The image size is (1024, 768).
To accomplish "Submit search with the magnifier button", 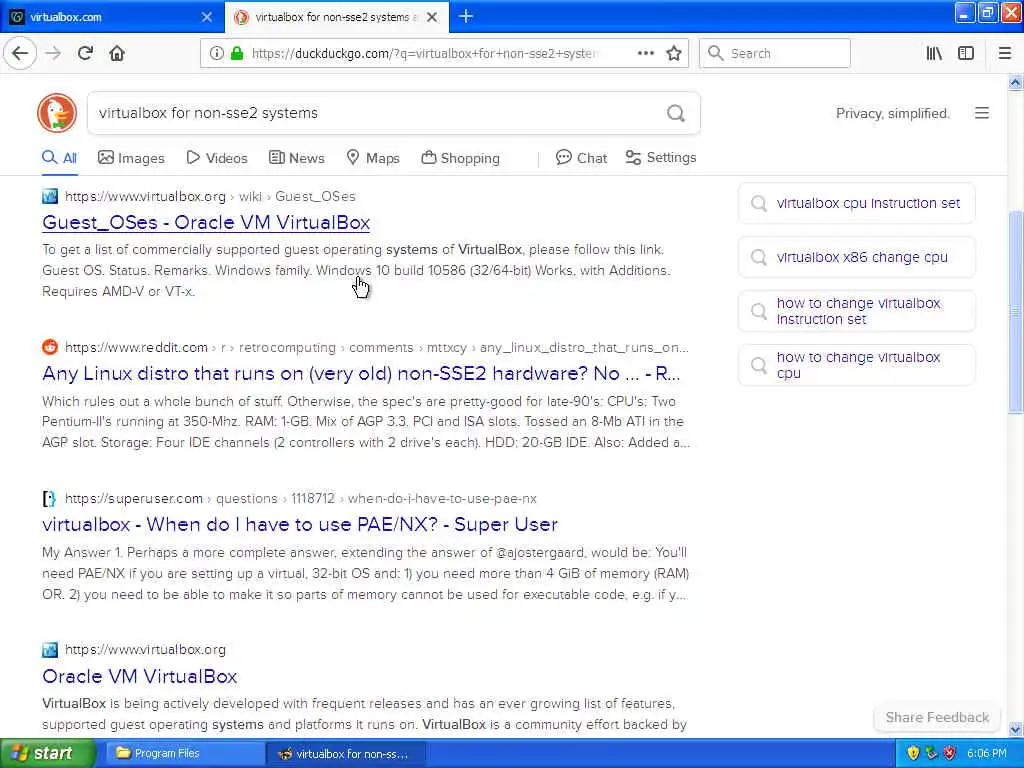I will 676,113.
